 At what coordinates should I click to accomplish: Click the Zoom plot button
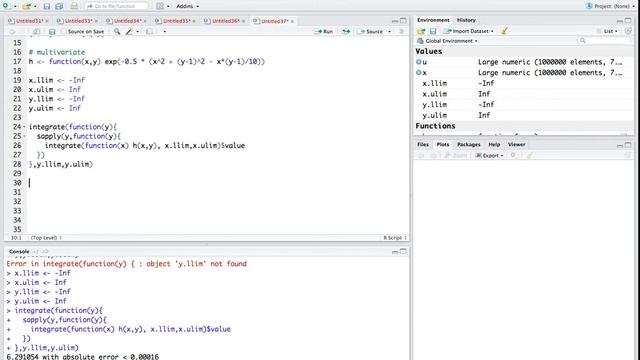[x=456, y=156]
